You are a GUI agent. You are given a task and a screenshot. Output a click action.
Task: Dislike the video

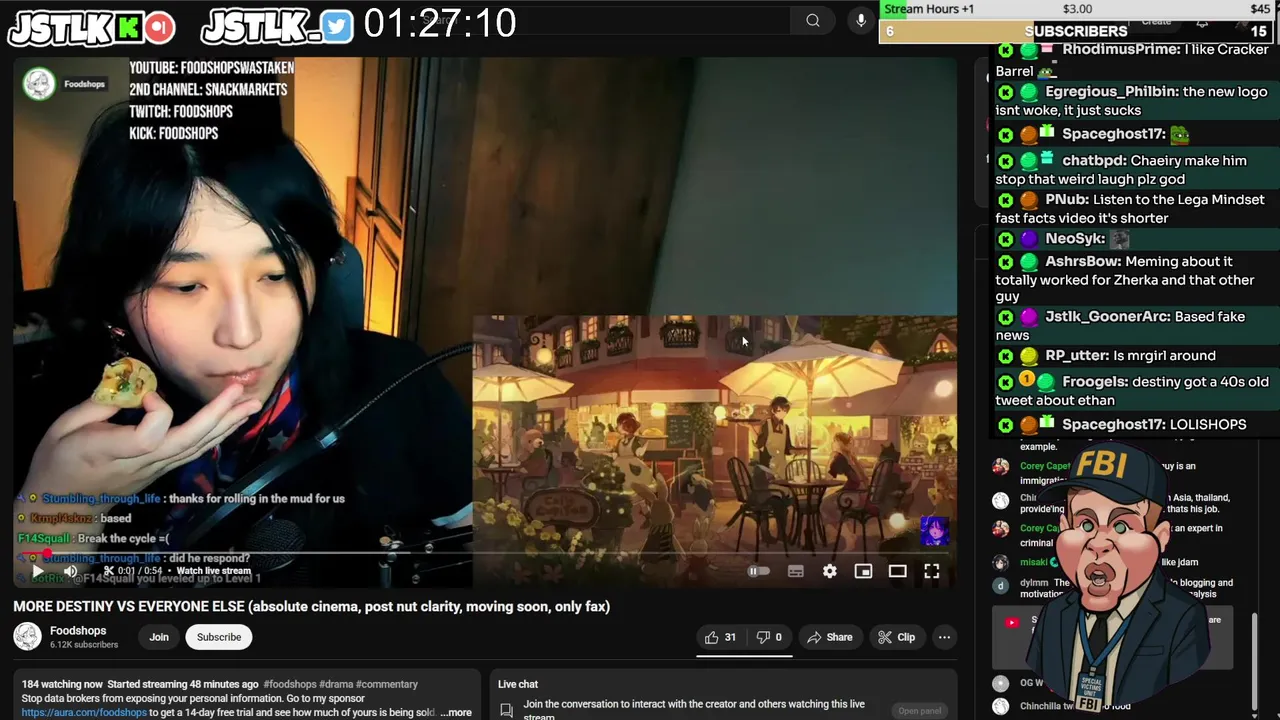(769, 637)
